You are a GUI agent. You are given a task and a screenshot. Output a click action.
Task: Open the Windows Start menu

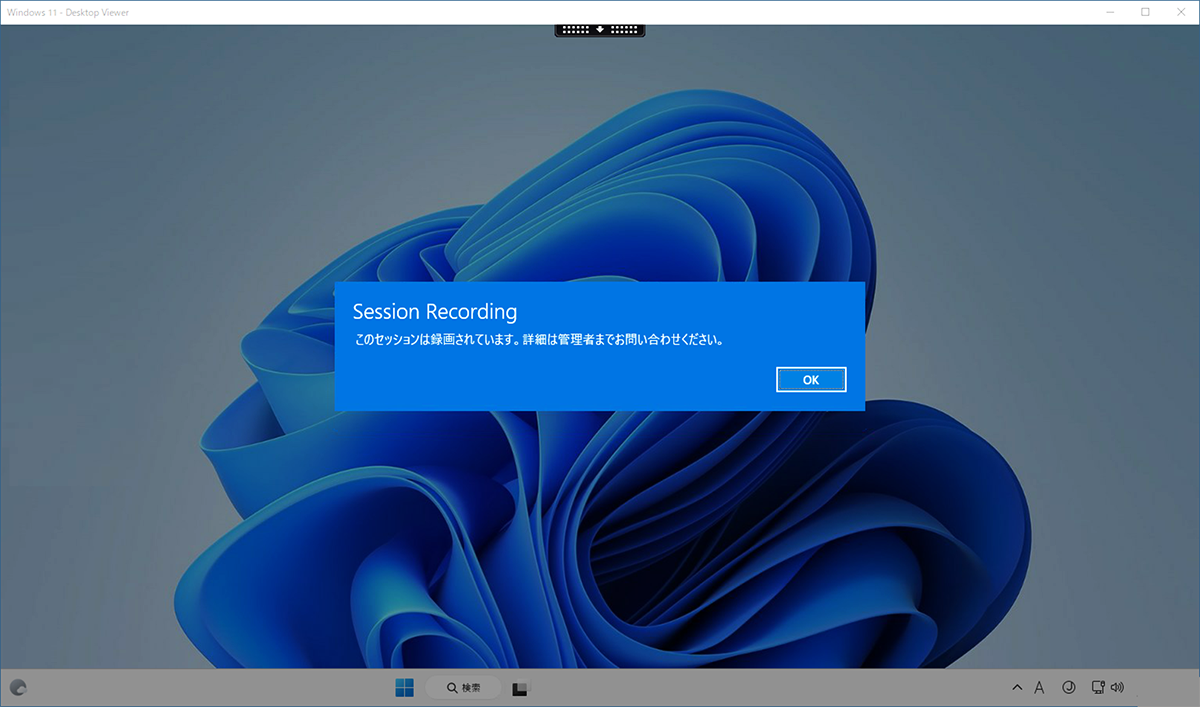click(x=404, y=688)
